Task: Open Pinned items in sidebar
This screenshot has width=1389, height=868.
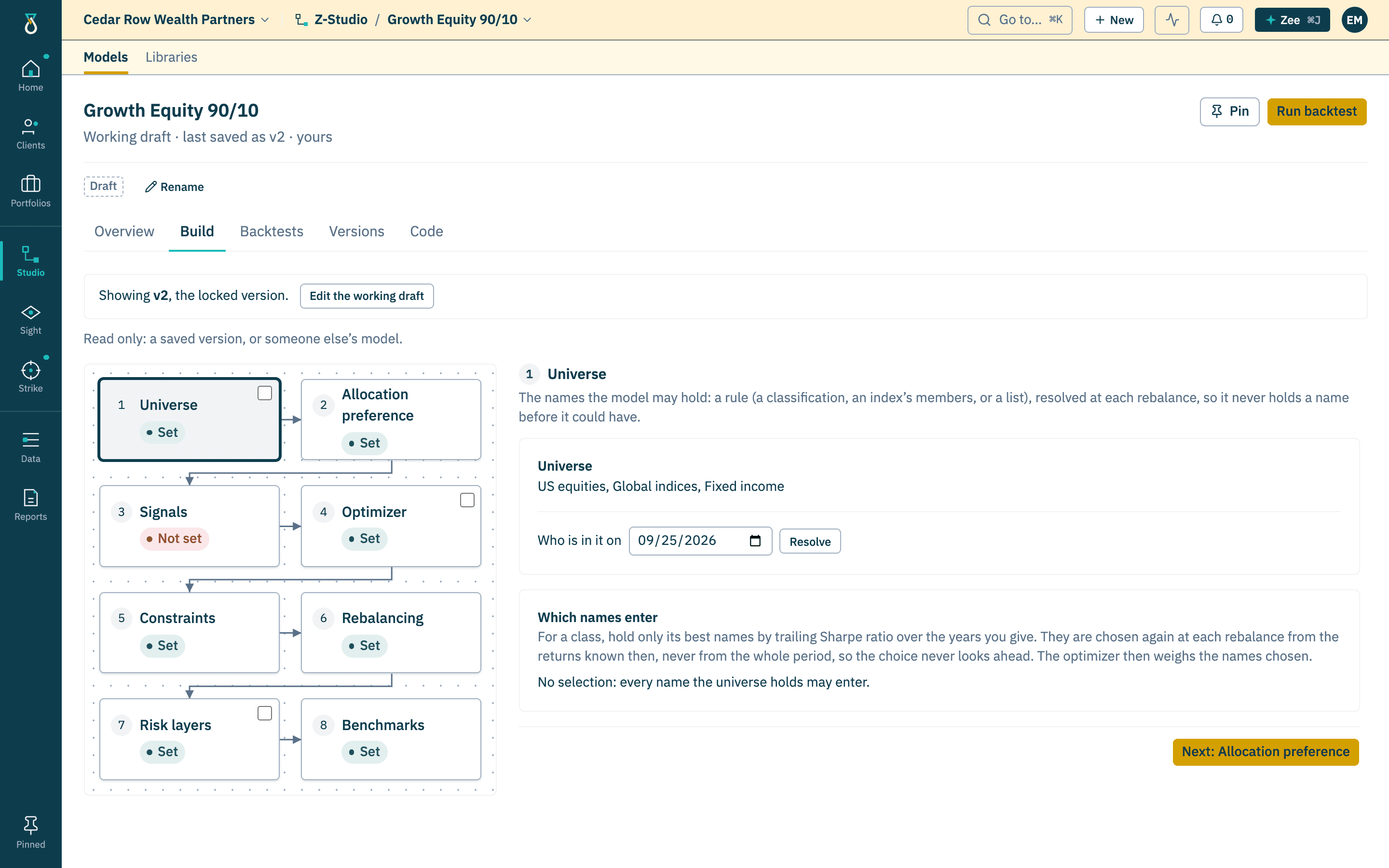Action: click(x=30, y=833)
